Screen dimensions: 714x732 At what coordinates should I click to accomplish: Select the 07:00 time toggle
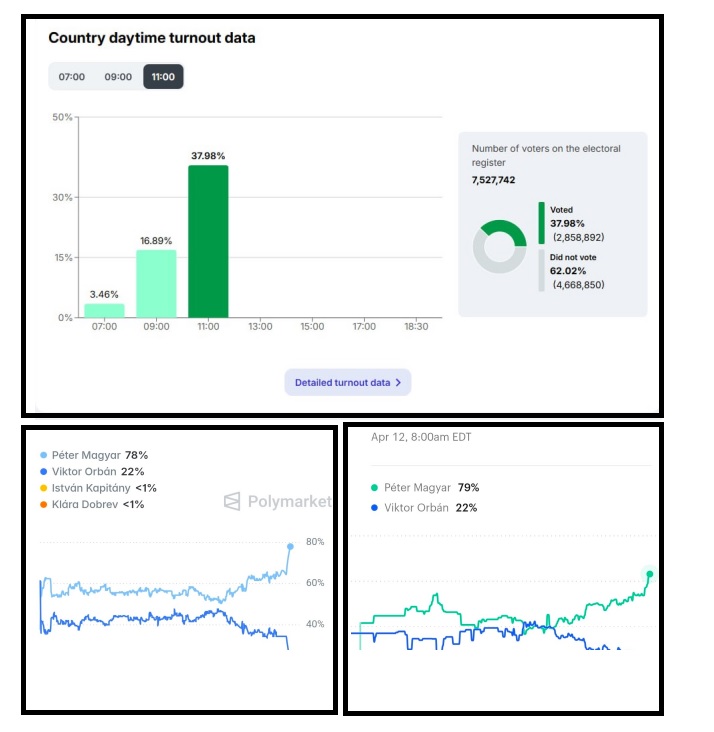point(72,77)
